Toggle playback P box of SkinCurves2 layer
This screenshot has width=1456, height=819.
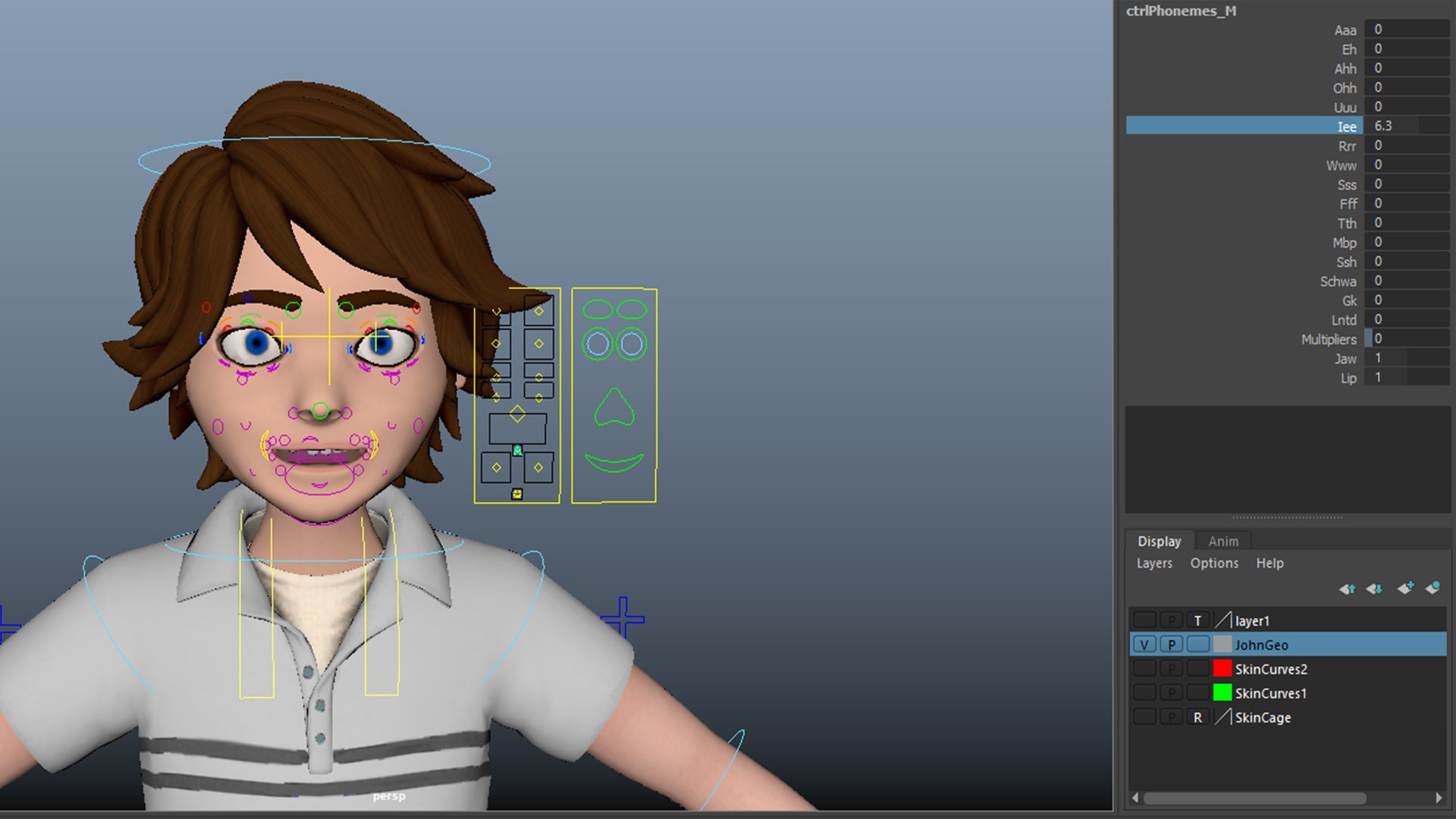(1172, 669)
